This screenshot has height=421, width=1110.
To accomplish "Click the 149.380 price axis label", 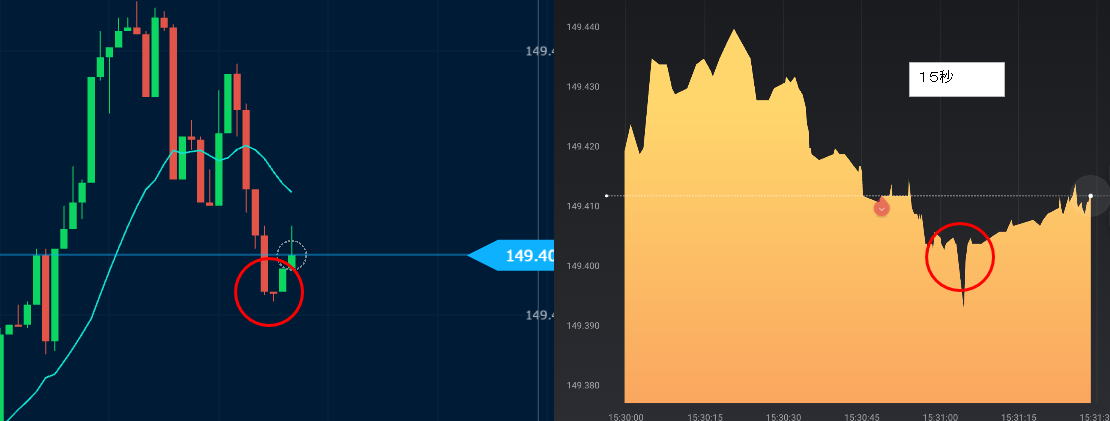I will pos(583,385).
